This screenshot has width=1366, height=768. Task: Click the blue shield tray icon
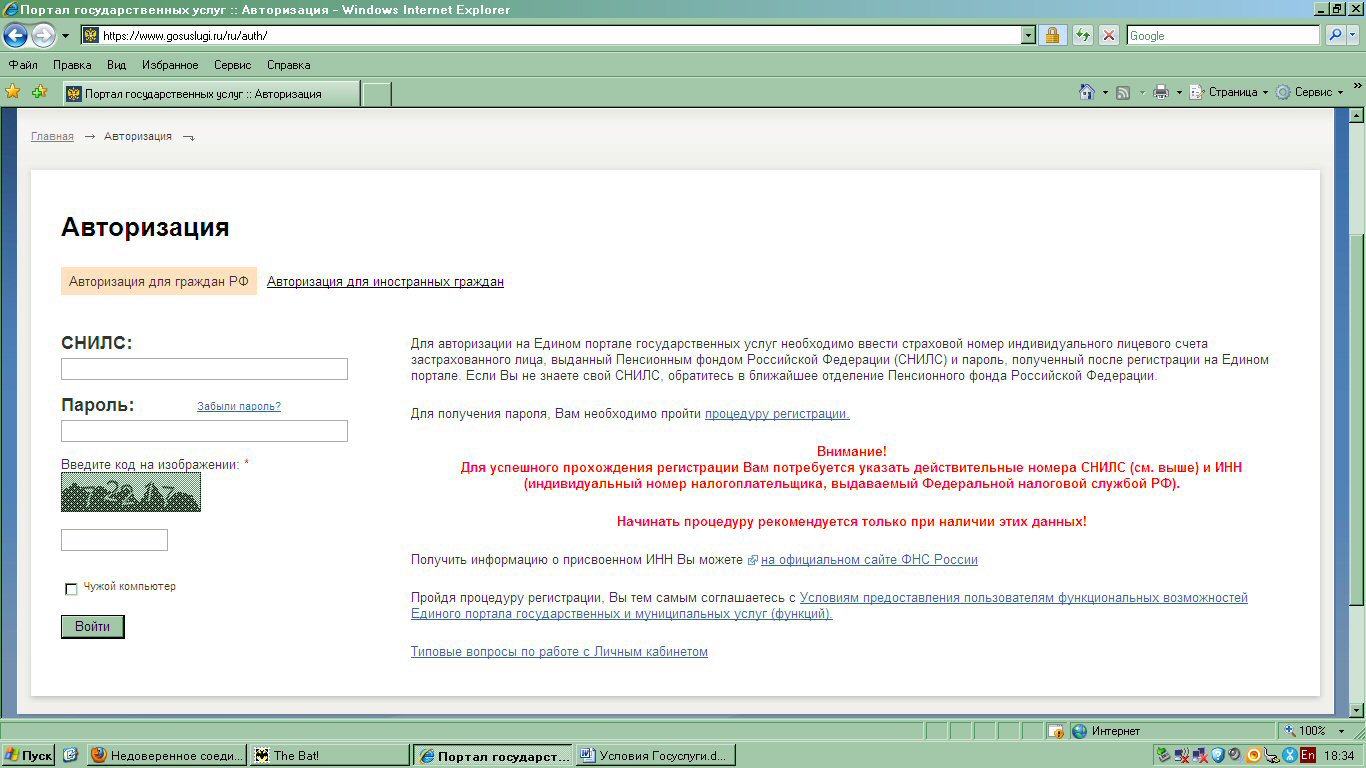tap(1217, 756)
